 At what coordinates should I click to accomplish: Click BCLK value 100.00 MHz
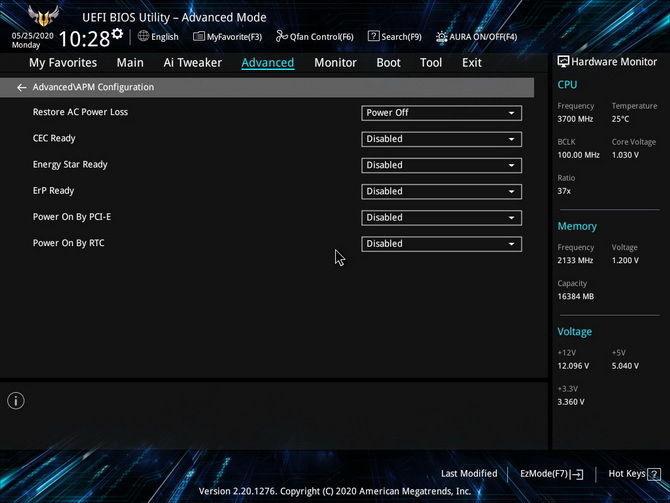pyautogui.click(x=579, y=155)
